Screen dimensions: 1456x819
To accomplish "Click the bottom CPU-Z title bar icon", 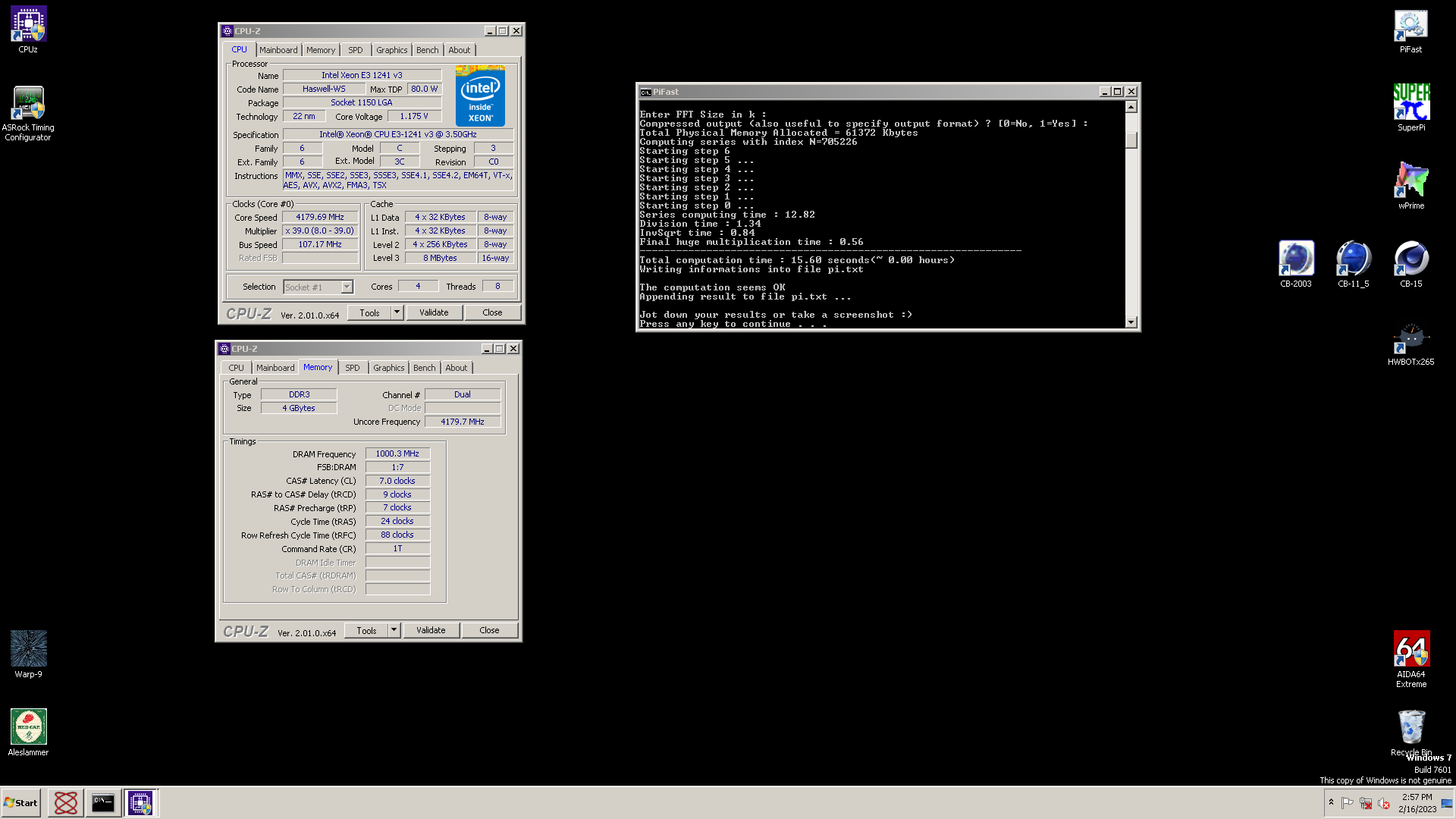I will point(224,349).
